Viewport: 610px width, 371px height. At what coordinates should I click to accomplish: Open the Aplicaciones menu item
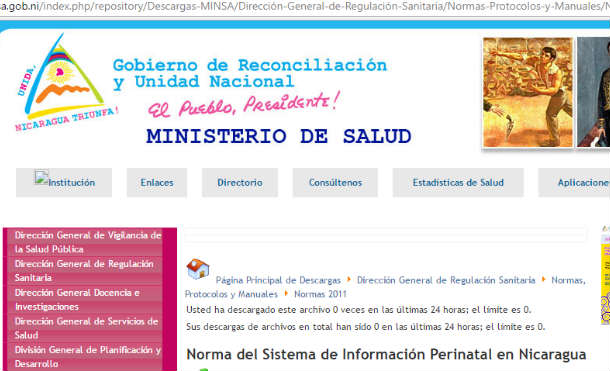574,182
